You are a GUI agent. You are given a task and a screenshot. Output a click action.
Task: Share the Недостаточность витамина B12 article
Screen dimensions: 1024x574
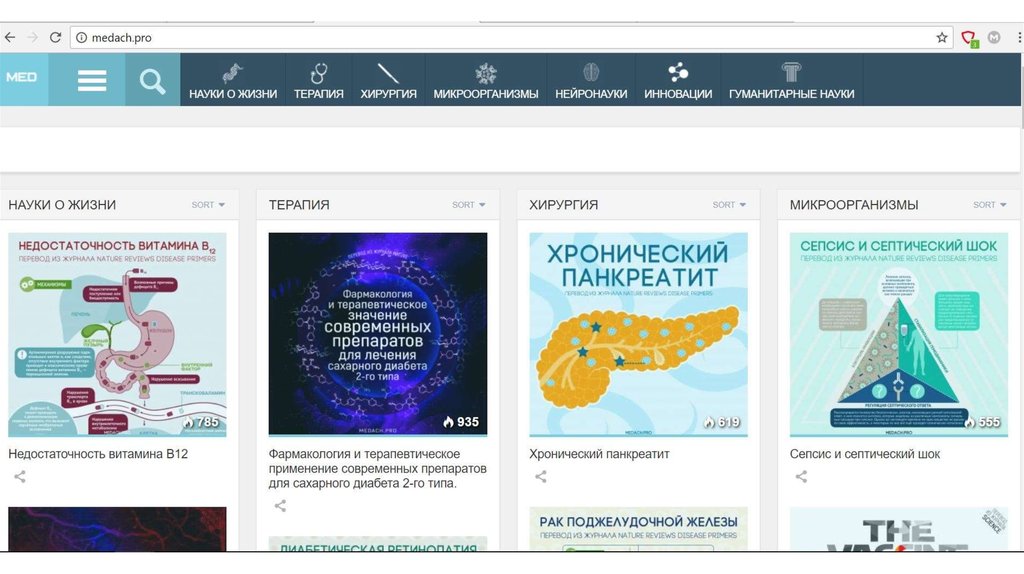pyautogui.click(x=20, y=477)
